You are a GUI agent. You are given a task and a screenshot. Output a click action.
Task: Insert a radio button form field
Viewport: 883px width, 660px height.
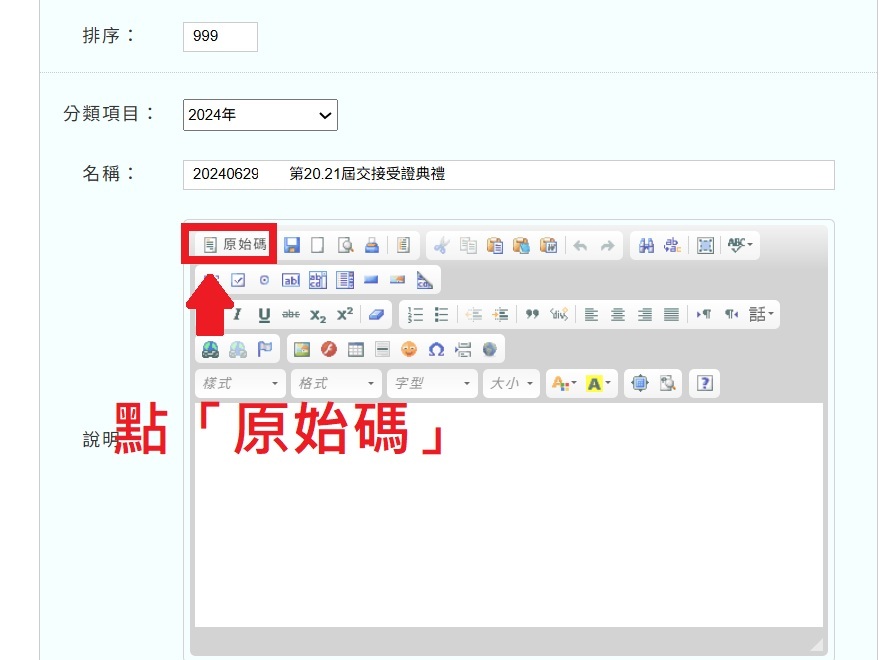(264, 280)
